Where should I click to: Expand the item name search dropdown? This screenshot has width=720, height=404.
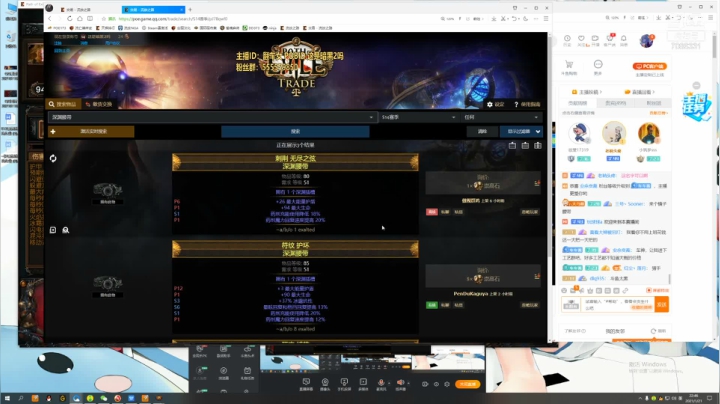(371, 118)
